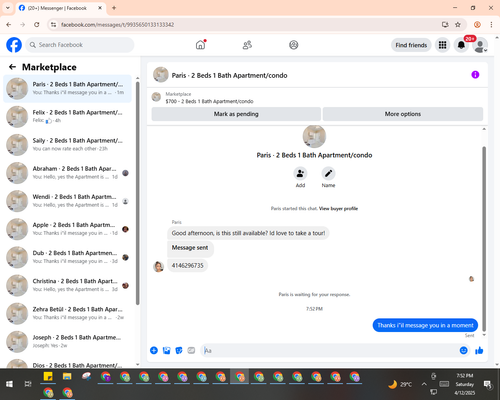The width and height of the screenshot is (500, 400).
Task: Click Mark as pending button
Action: [x=236, y=114]
